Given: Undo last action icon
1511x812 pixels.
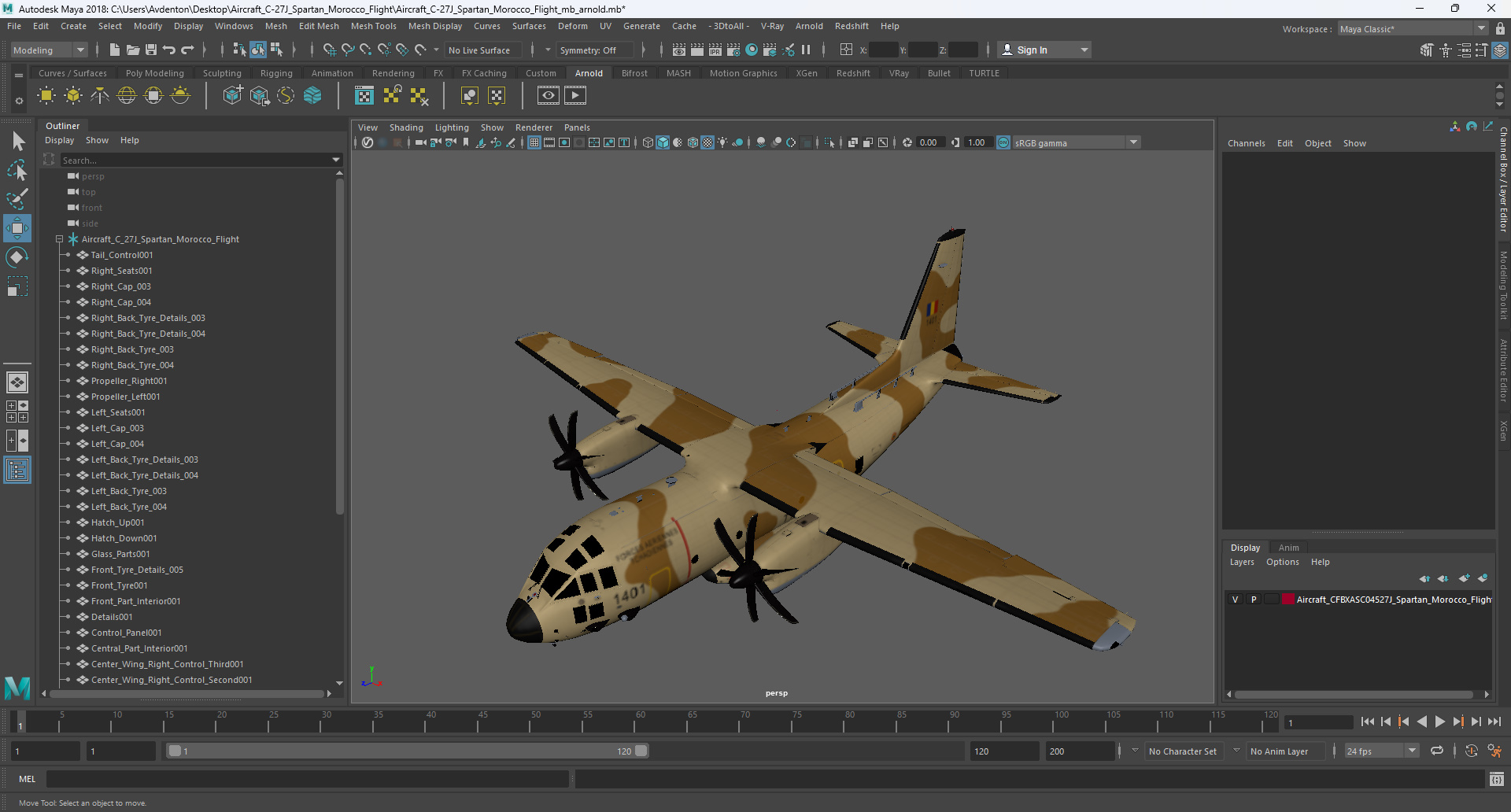Looking at the screenshot, I should click(169, 50).
